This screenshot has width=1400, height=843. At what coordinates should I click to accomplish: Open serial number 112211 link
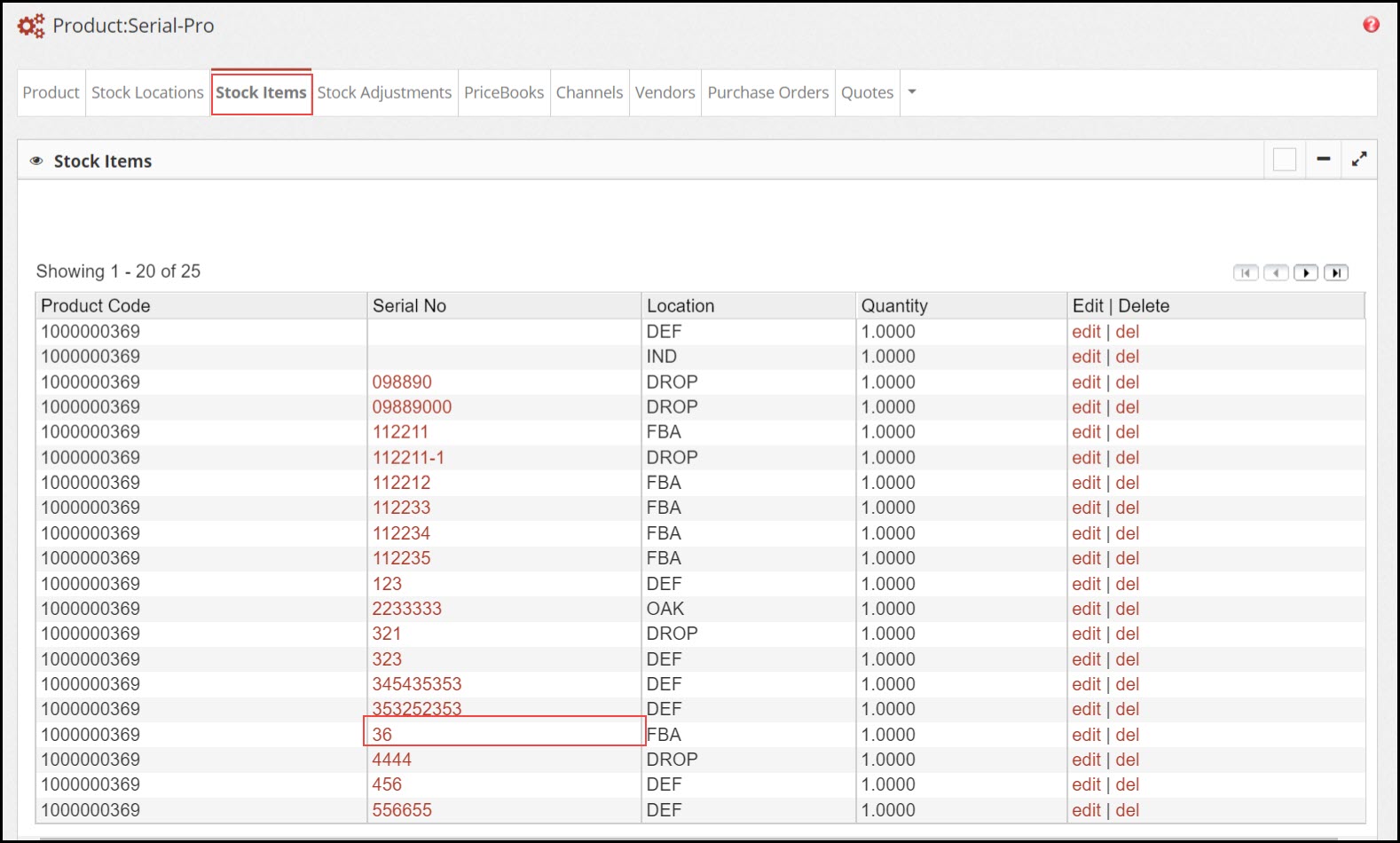[x=400, y=432]
